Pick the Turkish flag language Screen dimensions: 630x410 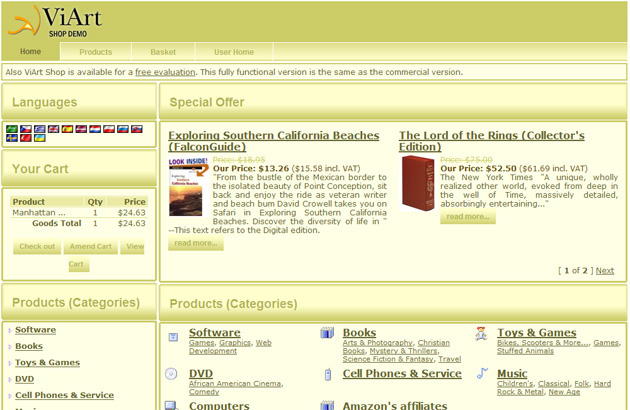pos(26,138)
